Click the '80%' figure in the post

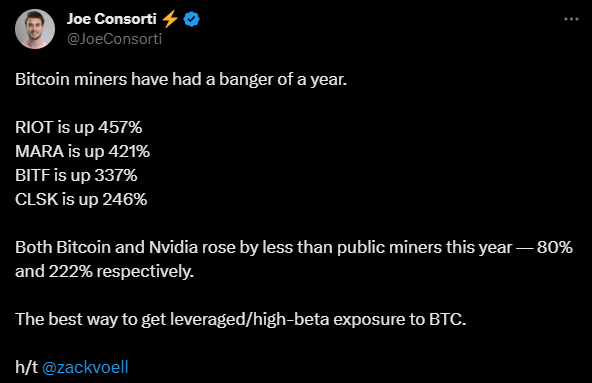(555, 247)
